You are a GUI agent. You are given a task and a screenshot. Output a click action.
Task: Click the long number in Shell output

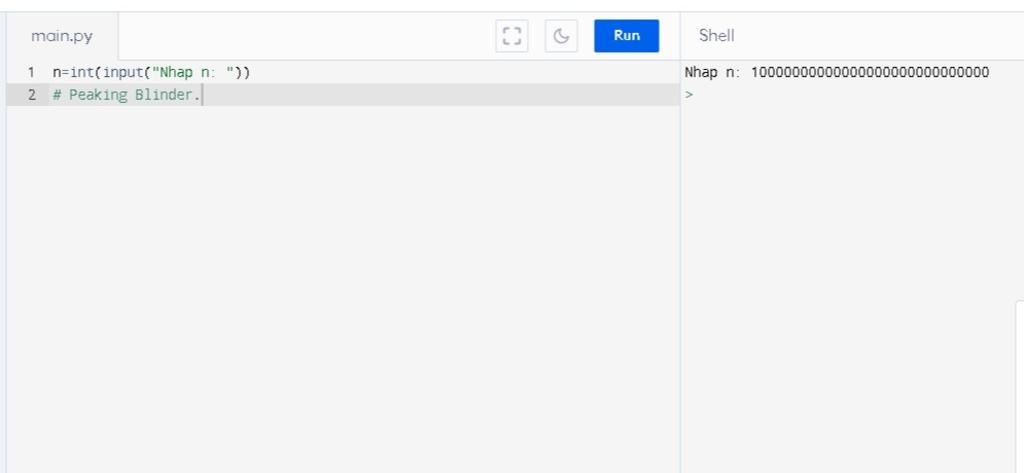click(869, 73)
